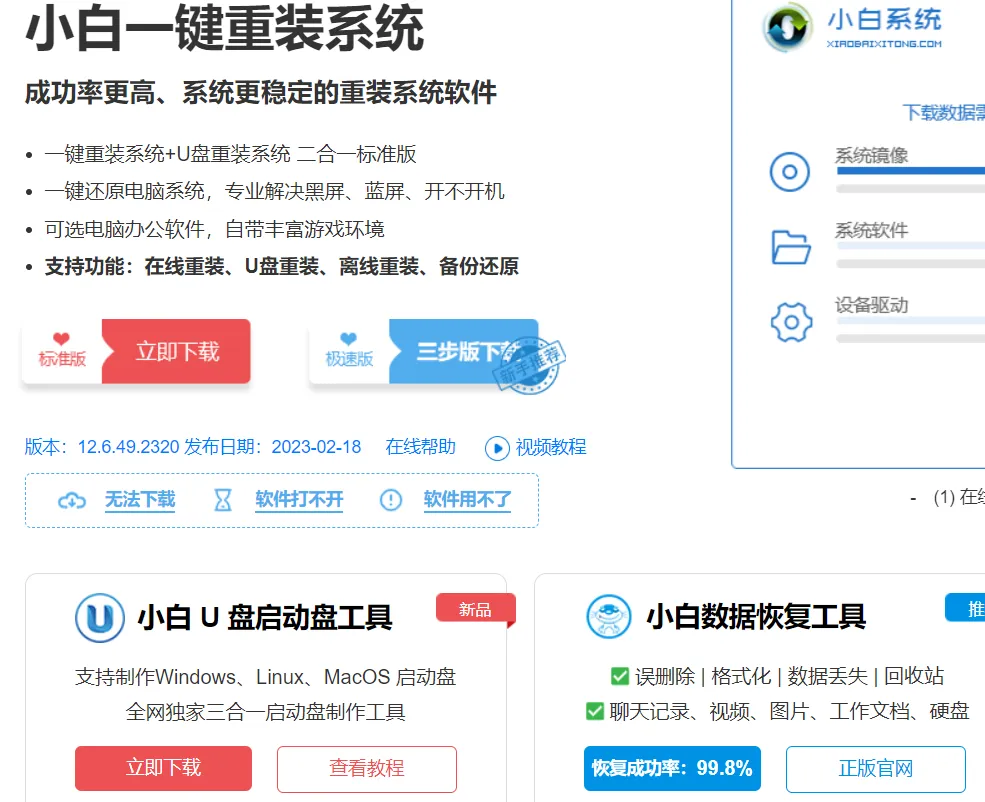Screen dimensions: 985x802
Task: Click the 小白 U 盘启动盘工具 logo icon
Action: [x=100, y=617]
